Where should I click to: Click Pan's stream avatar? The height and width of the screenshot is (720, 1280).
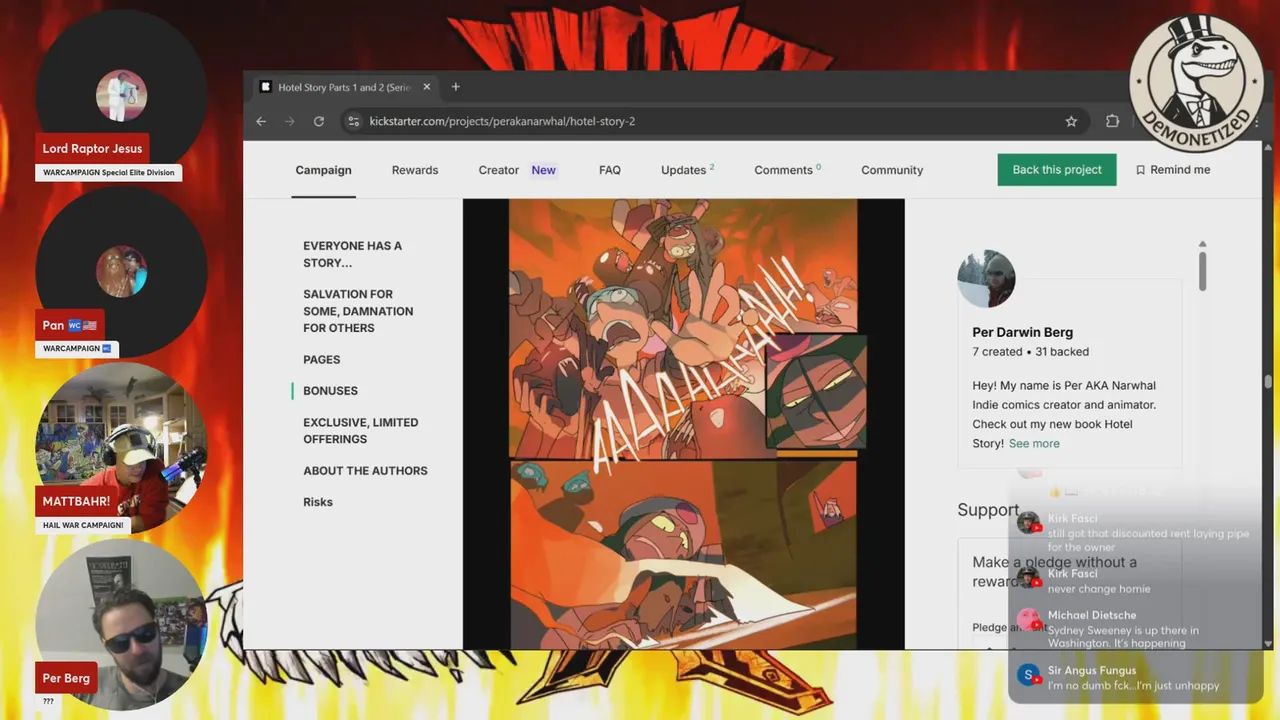pos(121,270)
